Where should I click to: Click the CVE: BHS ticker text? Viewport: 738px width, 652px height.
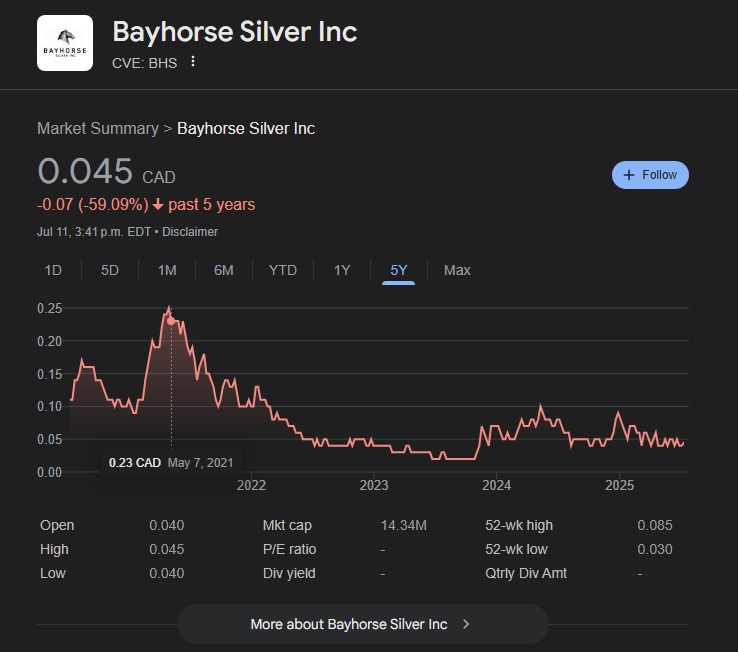tap(144, 63)
